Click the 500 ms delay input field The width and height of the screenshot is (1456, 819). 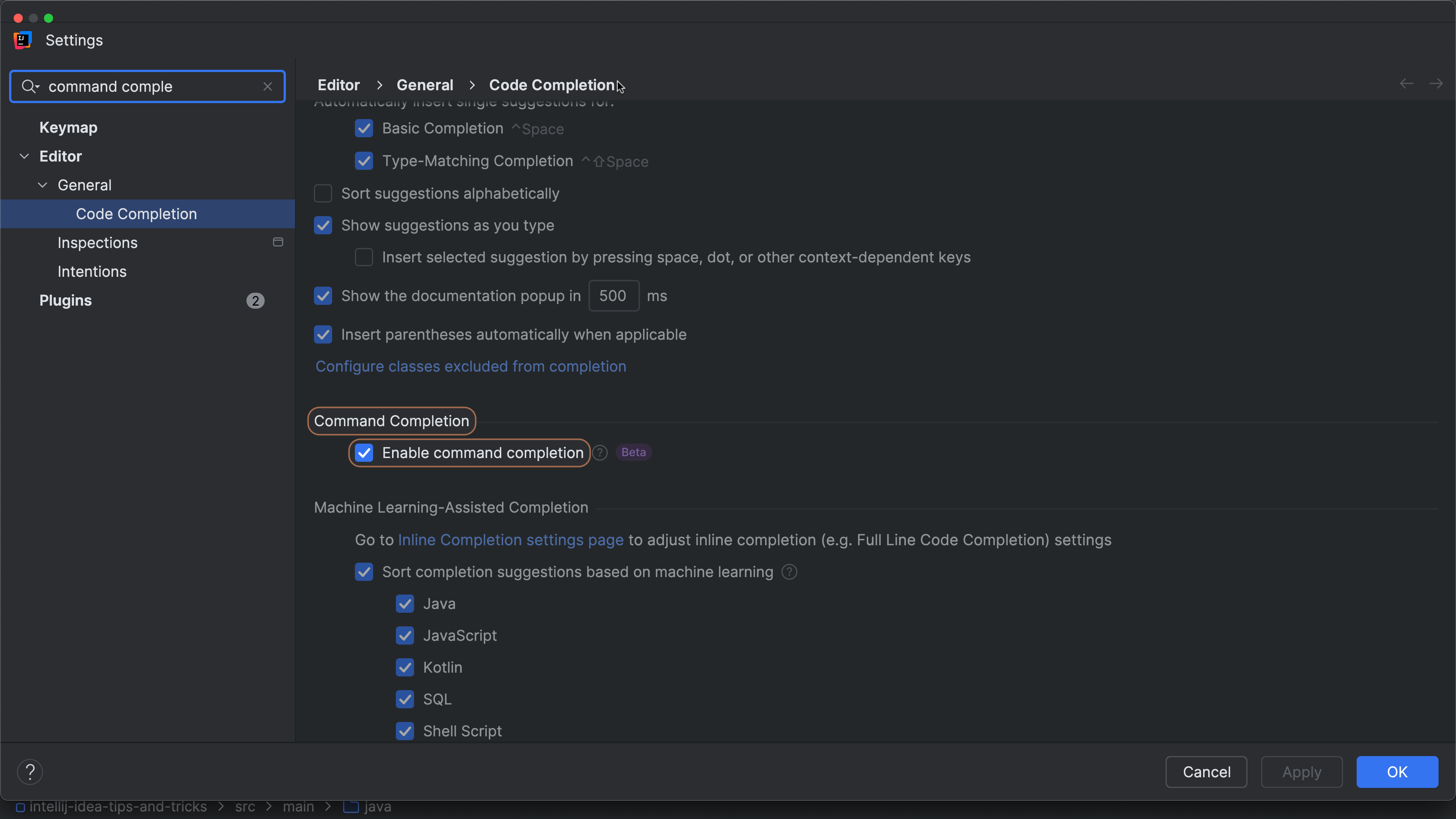[613, 296]
